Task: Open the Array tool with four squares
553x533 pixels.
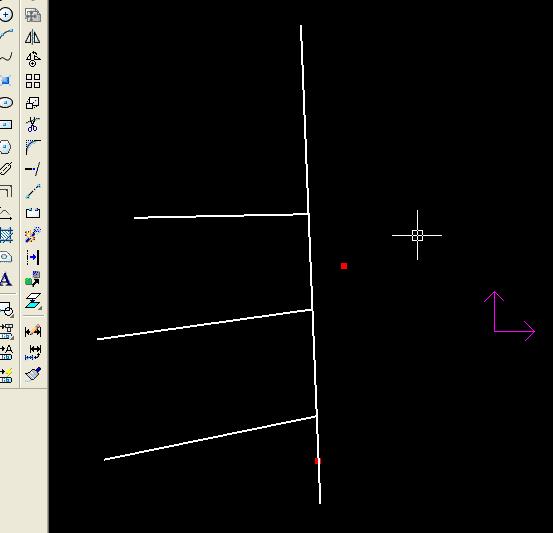Action: 33,81
